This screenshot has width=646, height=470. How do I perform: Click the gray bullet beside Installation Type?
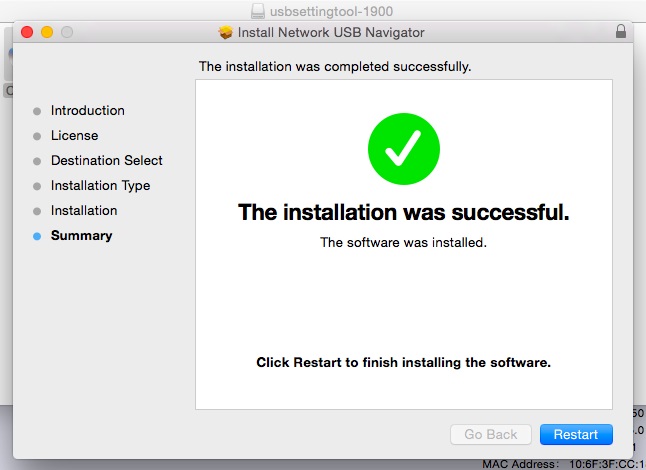tap(37, 187)
